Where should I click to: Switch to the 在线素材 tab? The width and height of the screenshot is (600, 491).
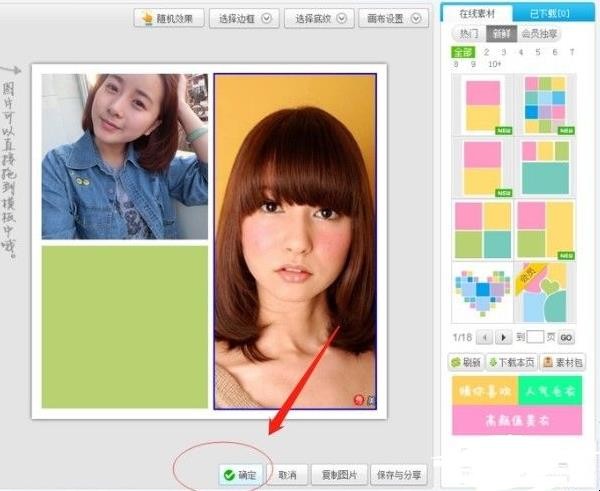477,13
